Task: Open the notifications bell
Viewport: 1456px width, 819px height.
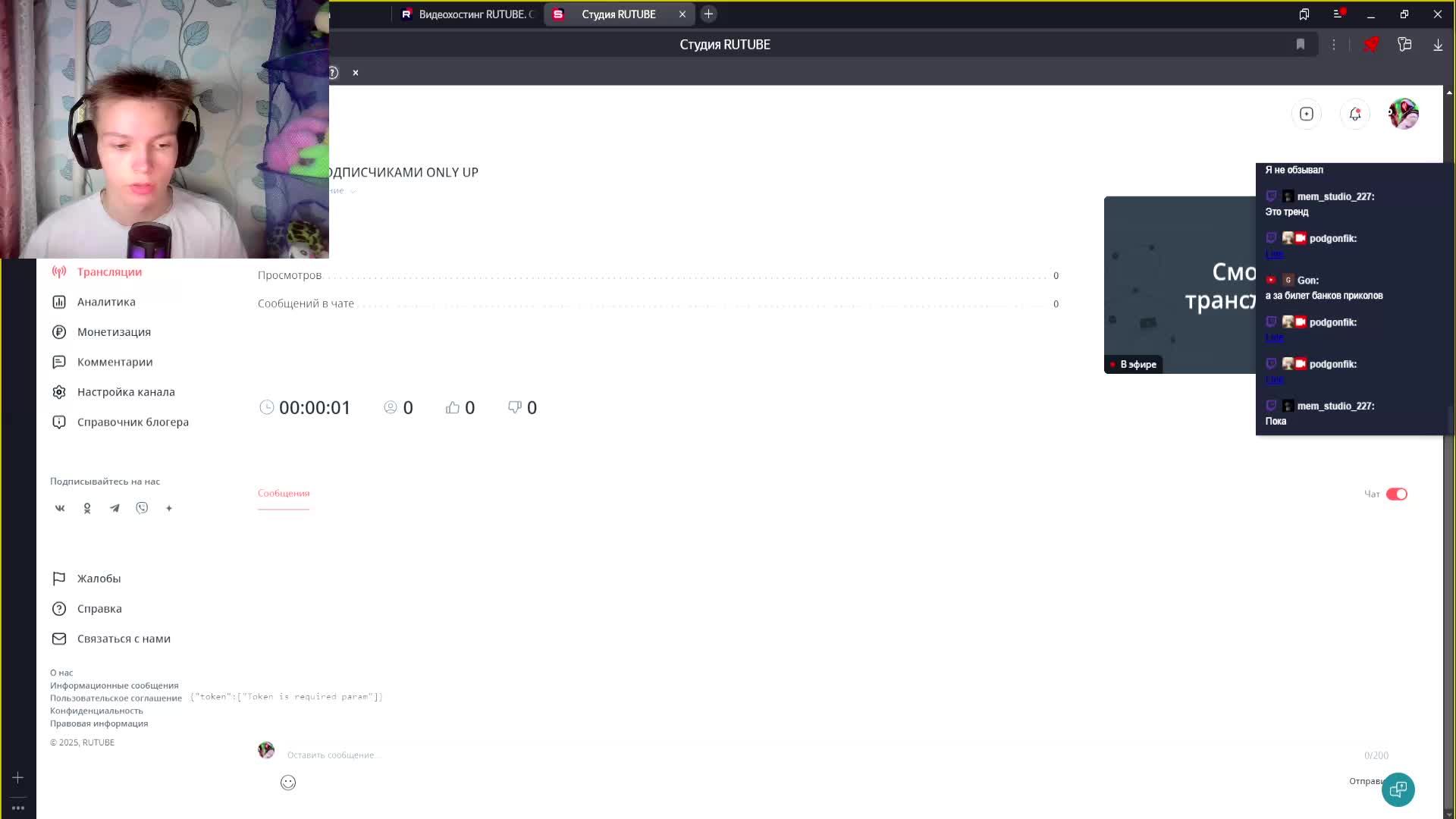Action: coord(1354,114)
